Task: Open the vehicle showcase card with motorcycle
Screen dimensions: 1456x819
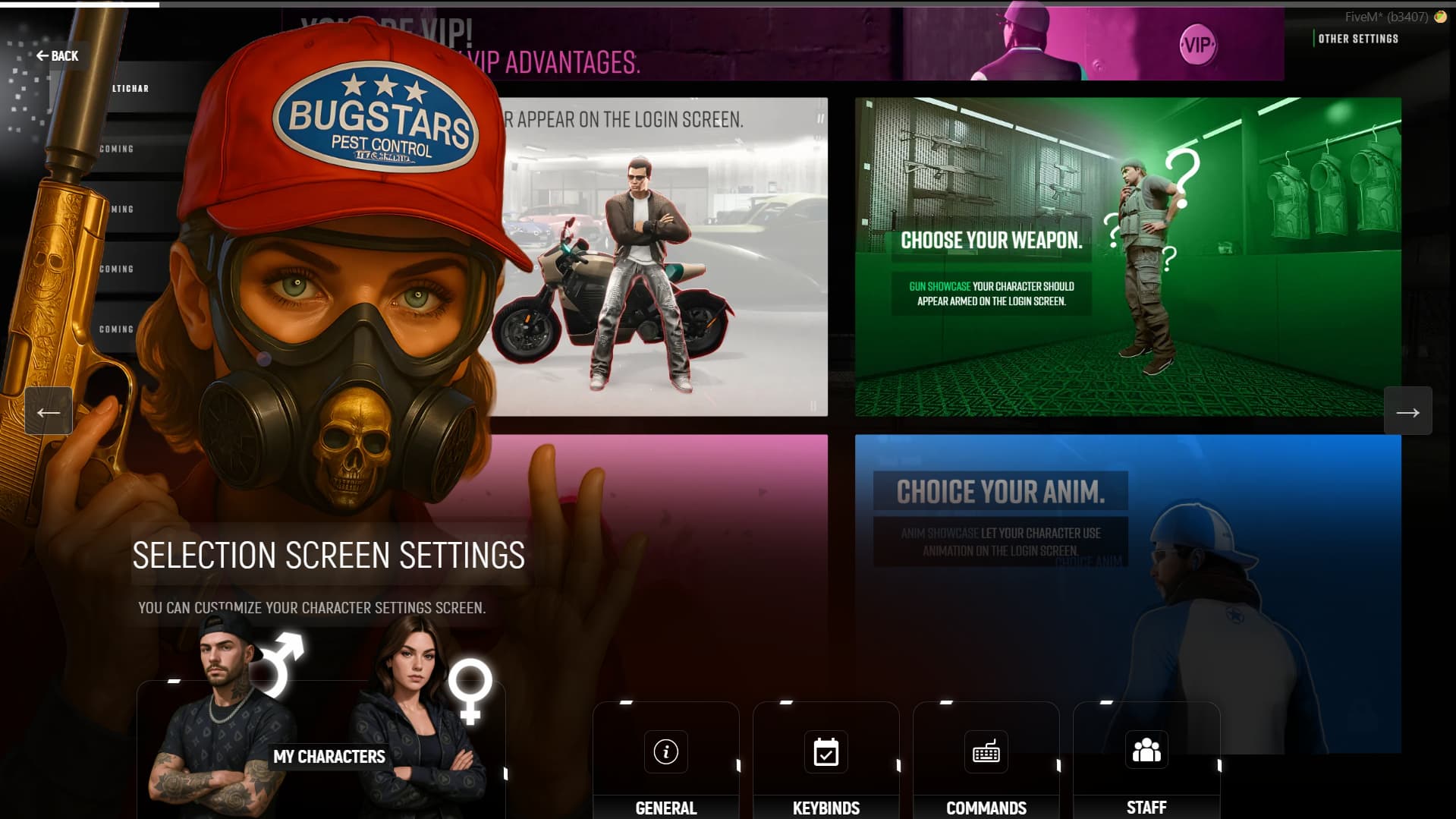Action: [x=659, y=257]
